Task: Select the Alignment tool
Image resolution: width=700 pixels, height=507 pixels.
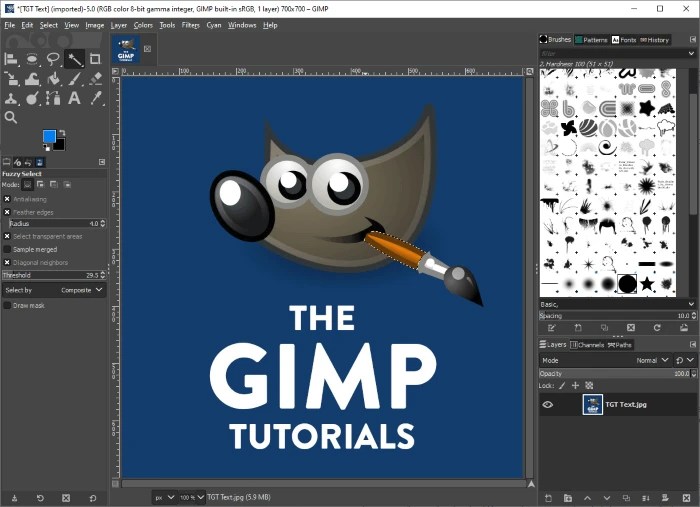Action: pyautogui.click(x=11, y=59)
